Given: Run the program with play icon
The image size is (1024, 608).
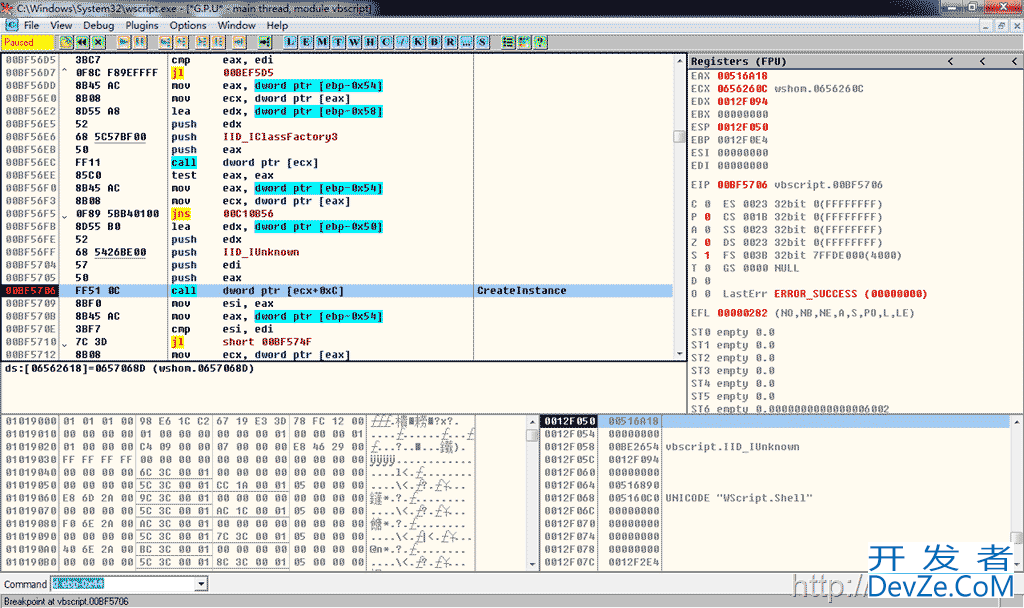Looking at the screenshot, I should tap(123, 42).
